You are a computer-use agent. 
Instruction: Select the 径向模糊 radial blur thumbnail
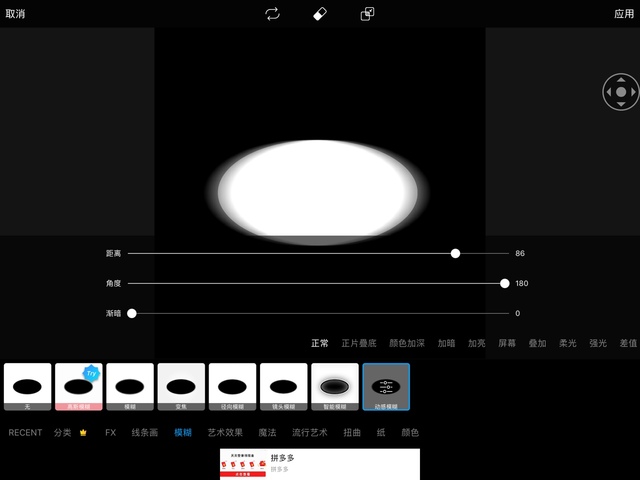(232, 387)
